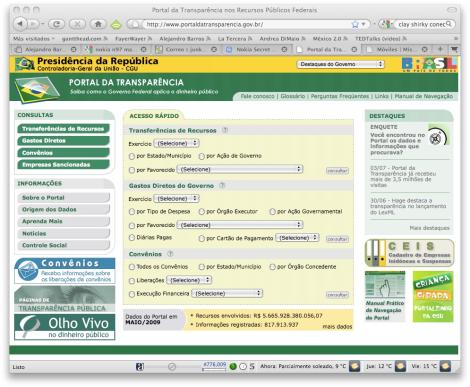Image resolution: width=470 pixels, height=387 pixels.
Task: Select por Órgão Executor radio
Action: pyautogui.click(x=202, y=212)
